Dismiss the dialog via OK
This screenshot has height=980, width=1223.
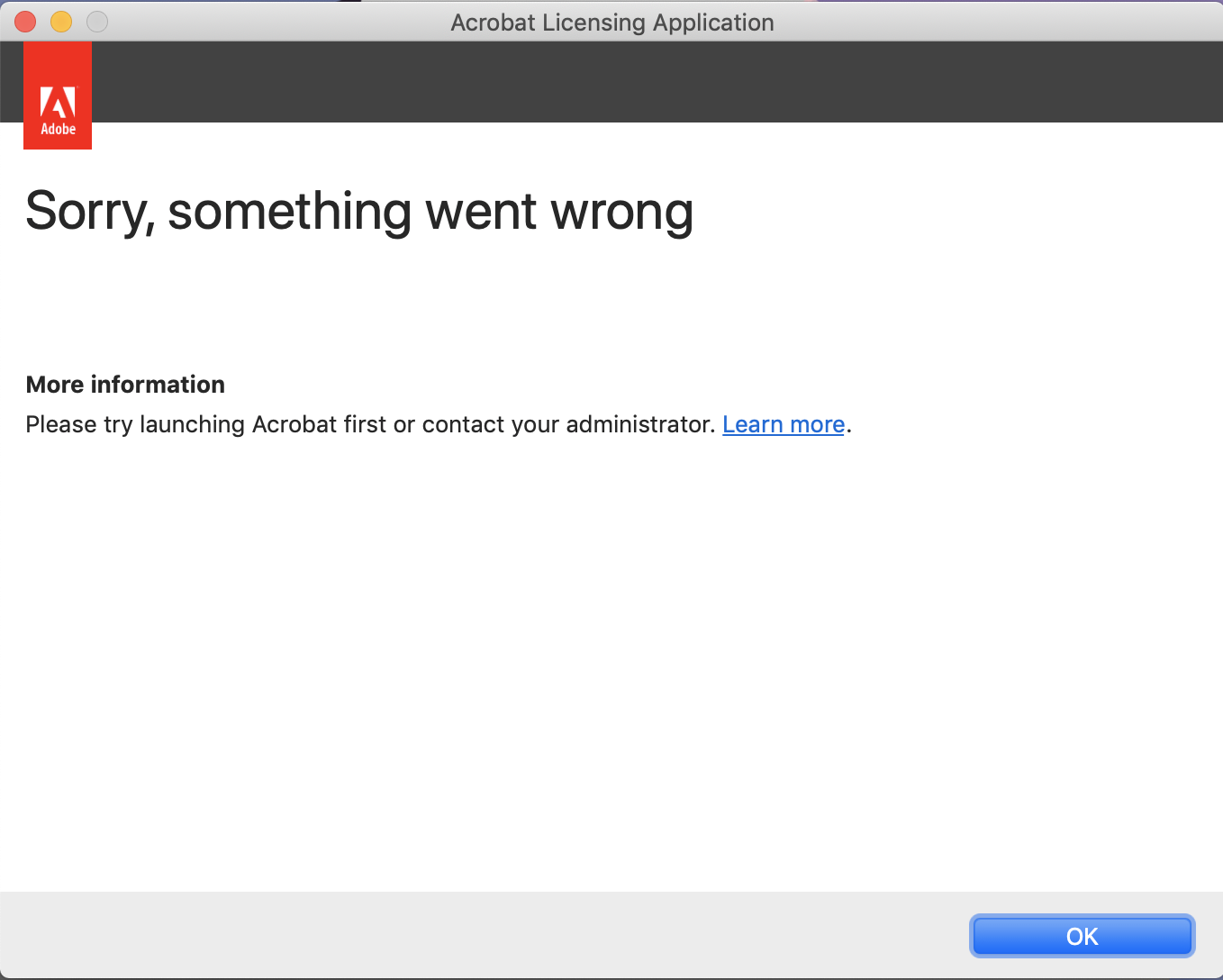click(1082, 936)
